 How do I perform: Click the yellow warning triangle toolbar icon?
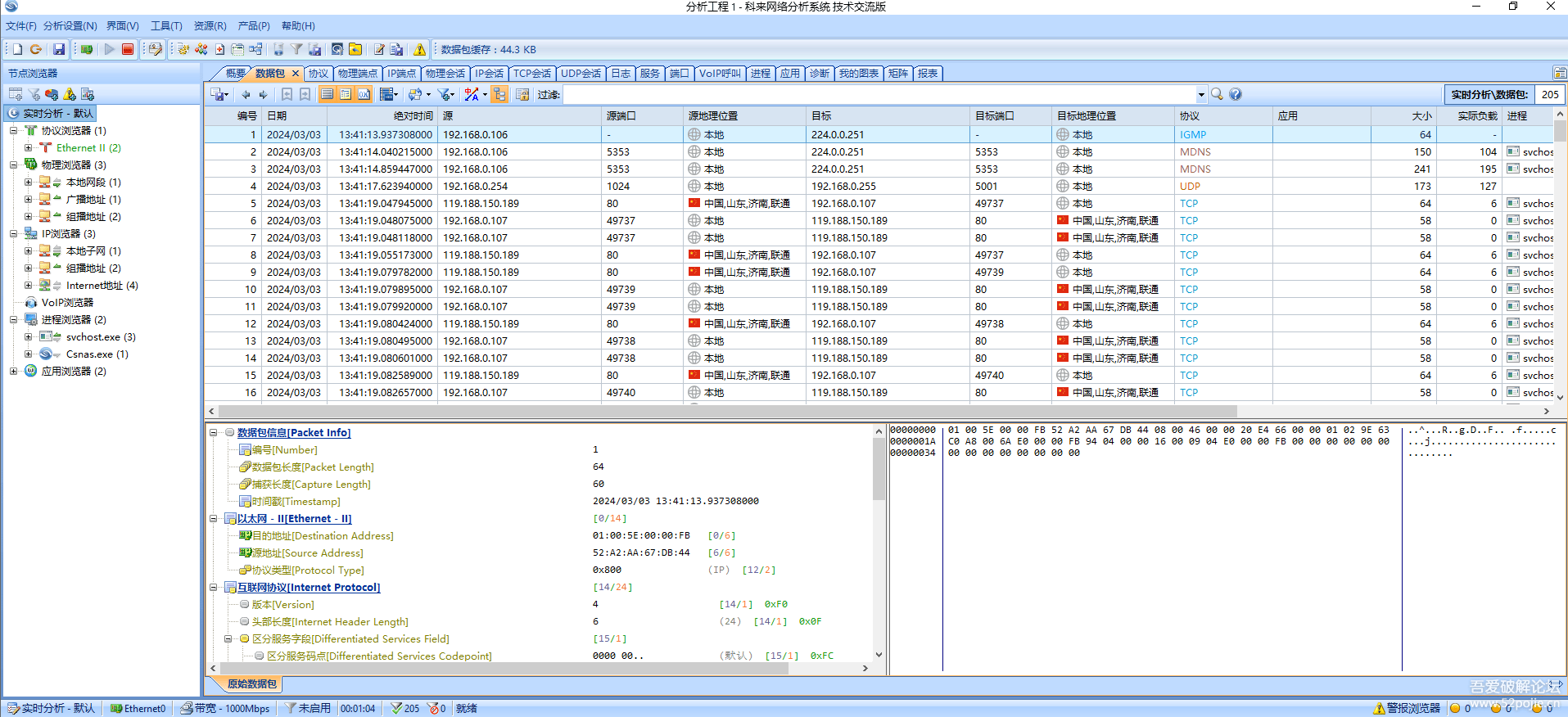point(419,49)
